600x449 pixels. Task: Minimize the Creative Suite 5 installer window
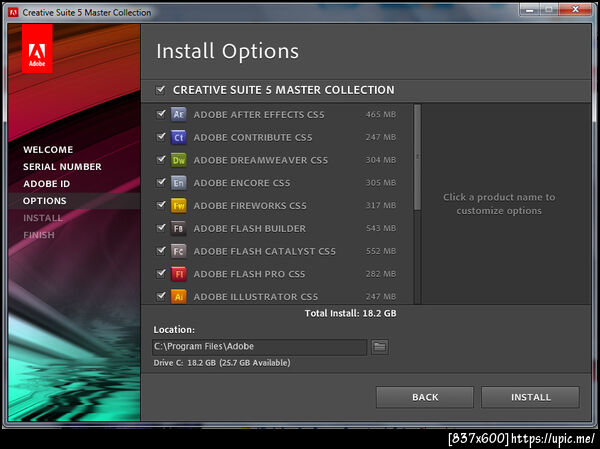[x=530, y=10]
